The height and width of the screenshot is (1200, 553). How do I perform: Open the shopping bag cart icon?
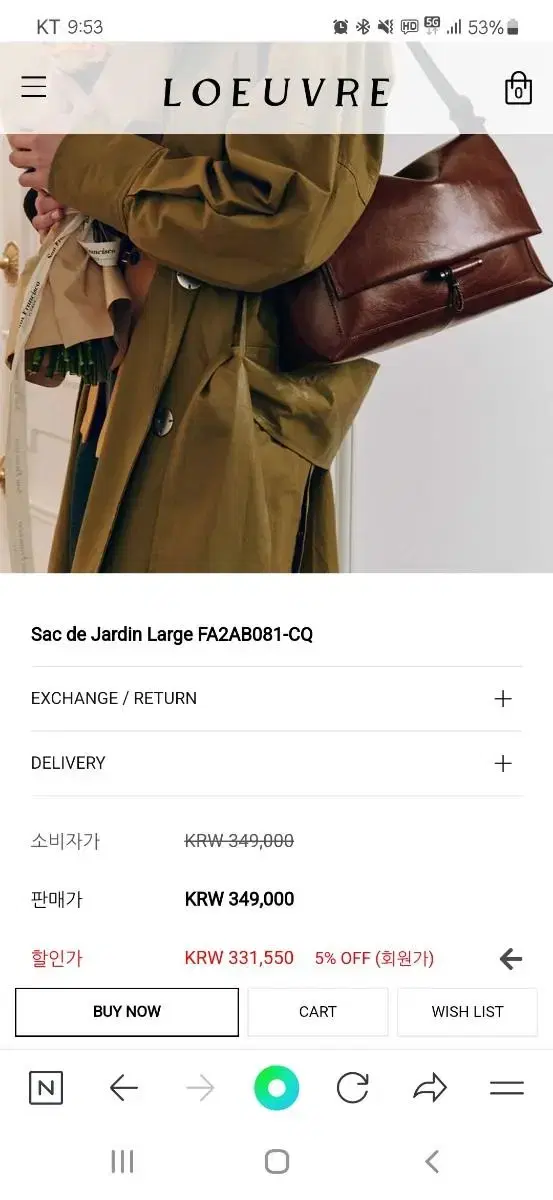(518, 88)
